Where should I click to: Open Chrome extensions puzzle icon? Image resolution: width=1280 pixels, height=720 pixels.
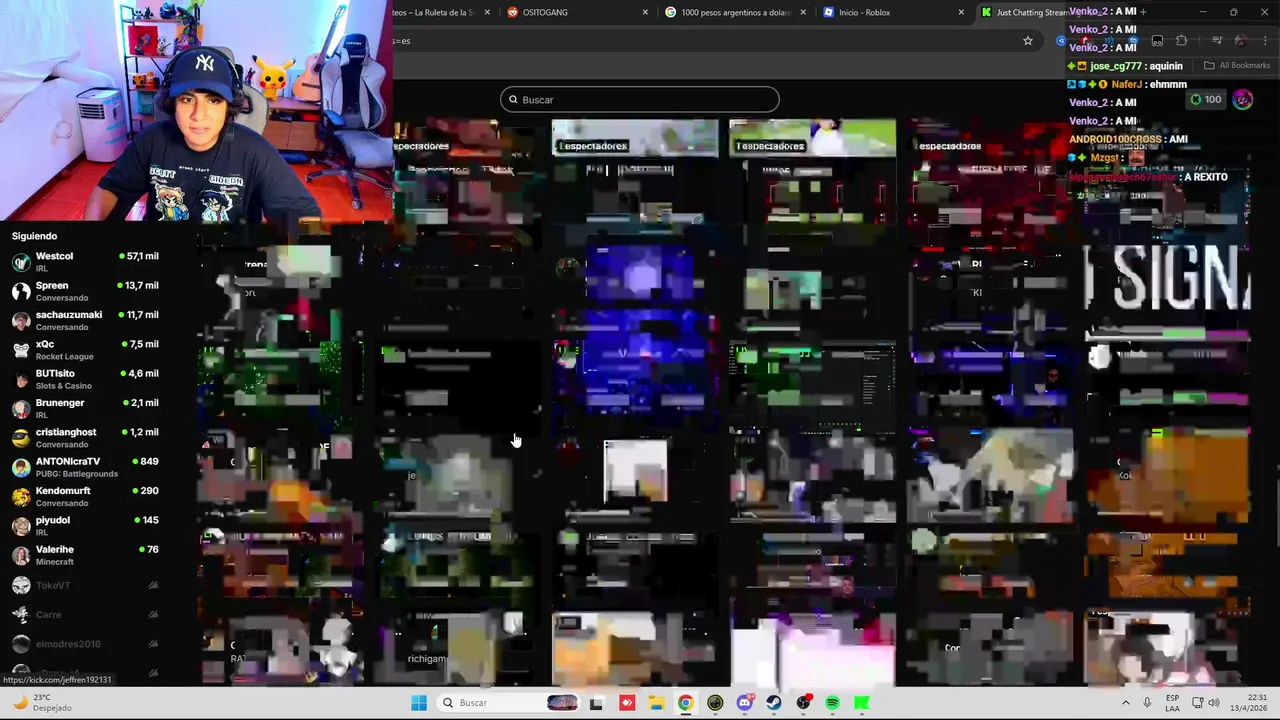coord(1181,41)
